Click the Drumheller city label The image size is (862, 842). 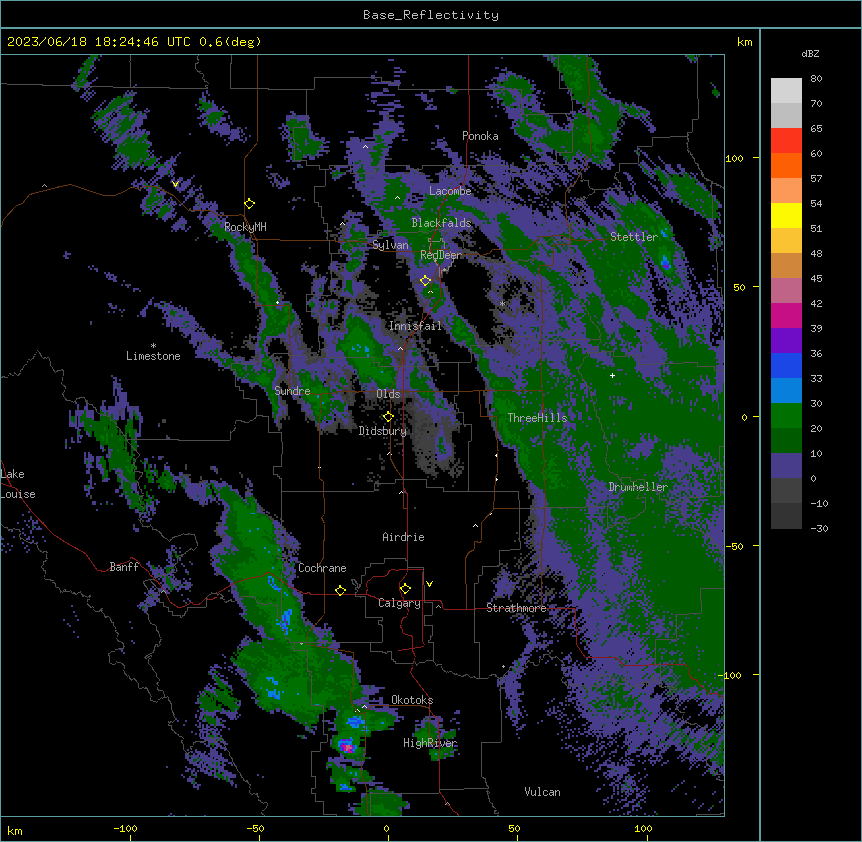[x=638, y=487]
